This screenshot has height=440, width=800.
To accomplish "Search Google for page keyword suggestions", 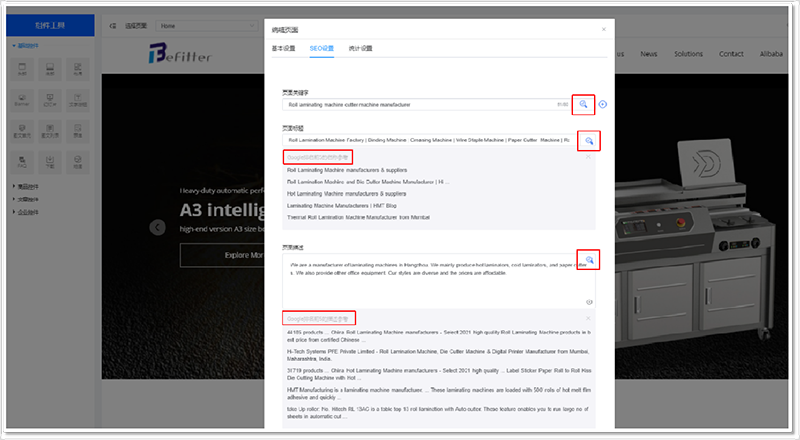I will [583, 105].
